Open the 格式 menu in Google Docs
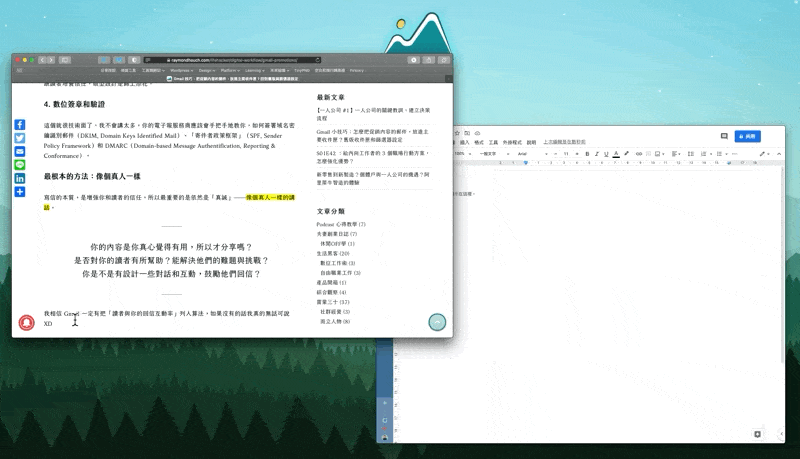Screen dimensions: 800x459 479,142
